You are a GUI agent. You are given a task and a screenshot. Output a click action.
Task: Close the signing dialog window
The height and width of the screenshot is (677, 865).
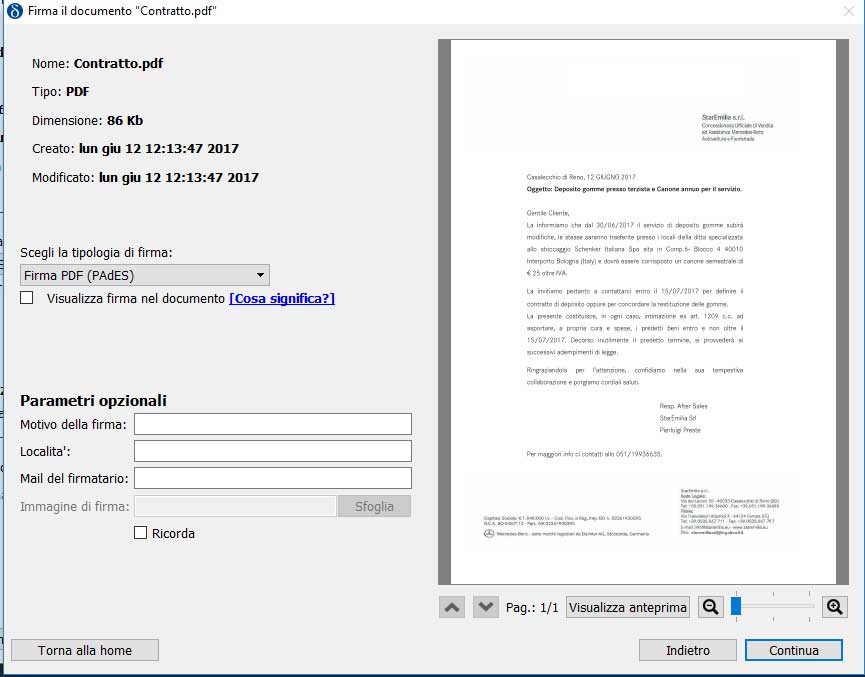click(x=848, y=11)
